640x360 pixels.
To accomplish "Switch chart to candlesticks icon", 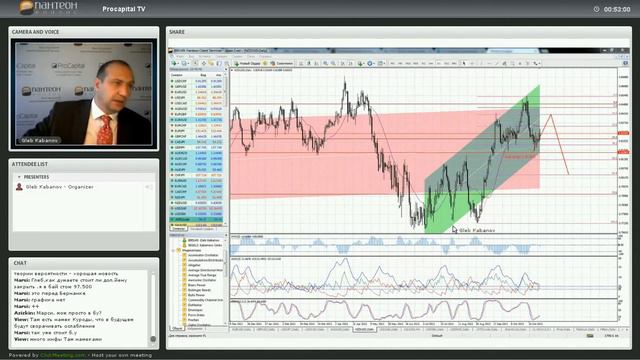I will pos(309,63).
